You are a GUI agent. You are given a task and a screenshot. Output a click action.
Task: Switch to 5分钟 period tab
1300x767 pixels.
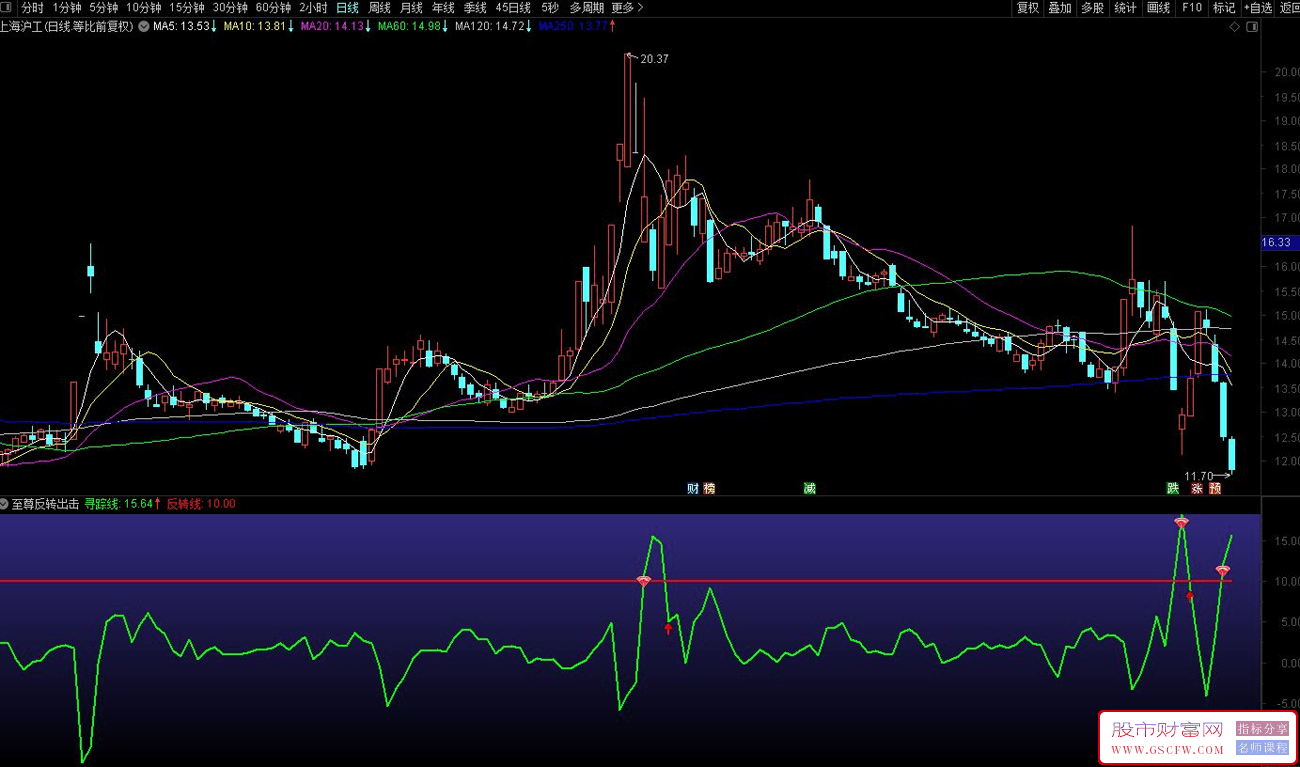click(103, 7)
